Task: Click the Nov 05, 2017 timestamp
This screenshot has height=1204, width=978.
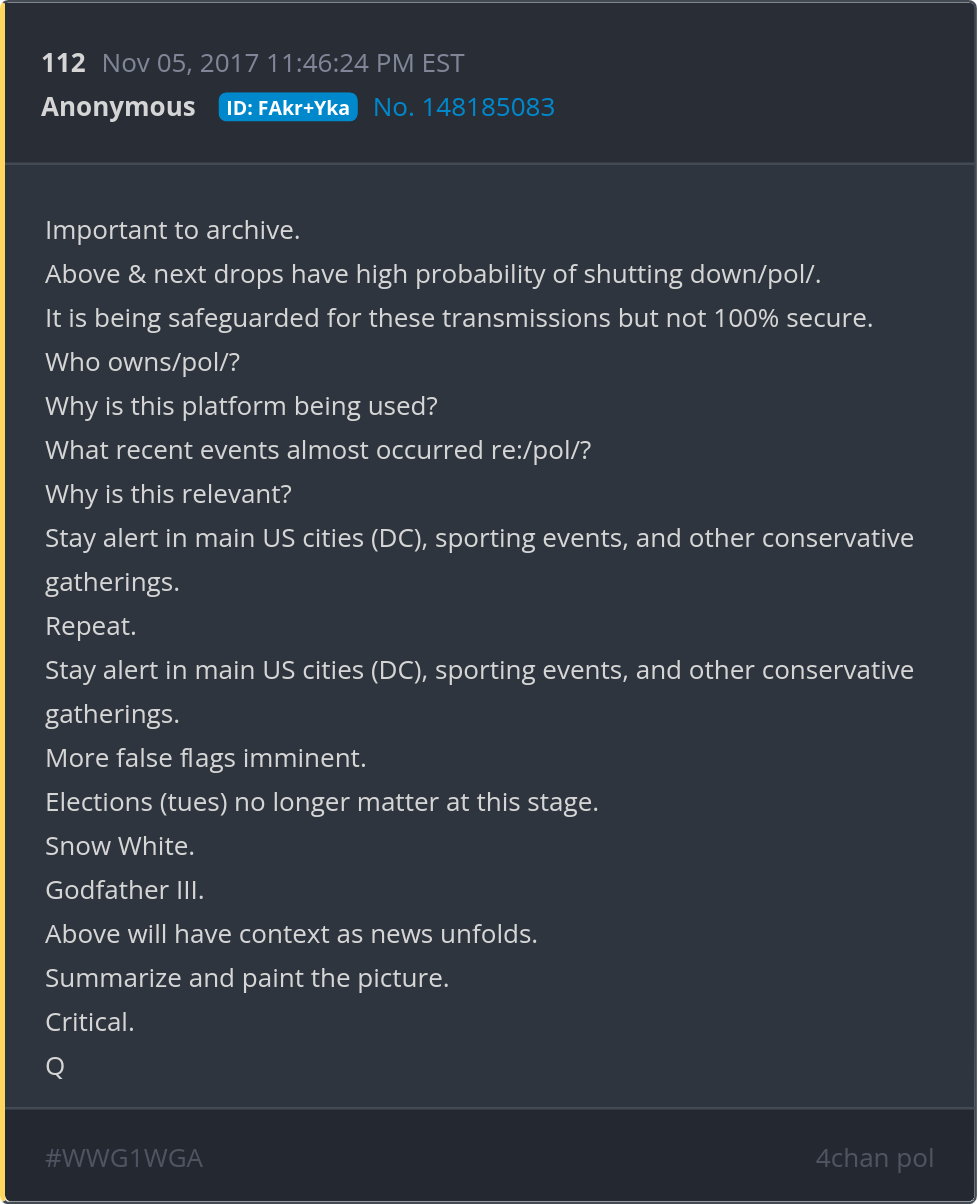Action: (283, 63)
